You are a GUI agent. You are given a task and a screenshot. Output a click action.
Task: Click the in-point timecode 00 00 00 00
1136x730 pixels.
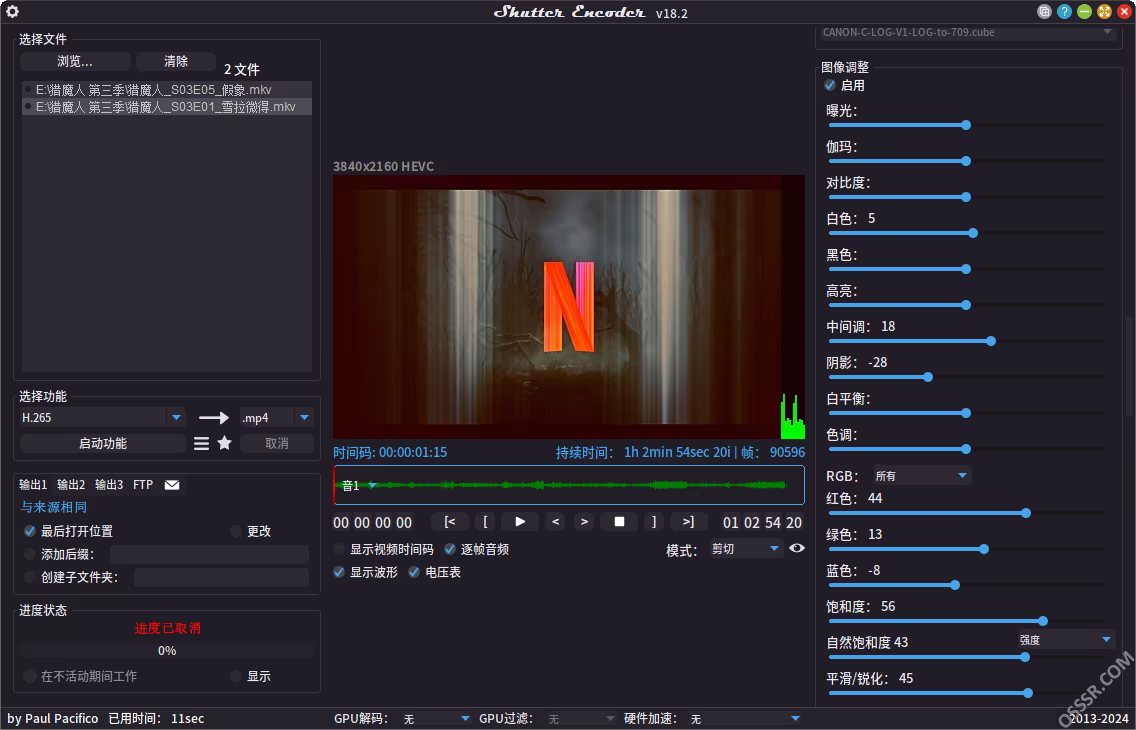tap(373, 522)
